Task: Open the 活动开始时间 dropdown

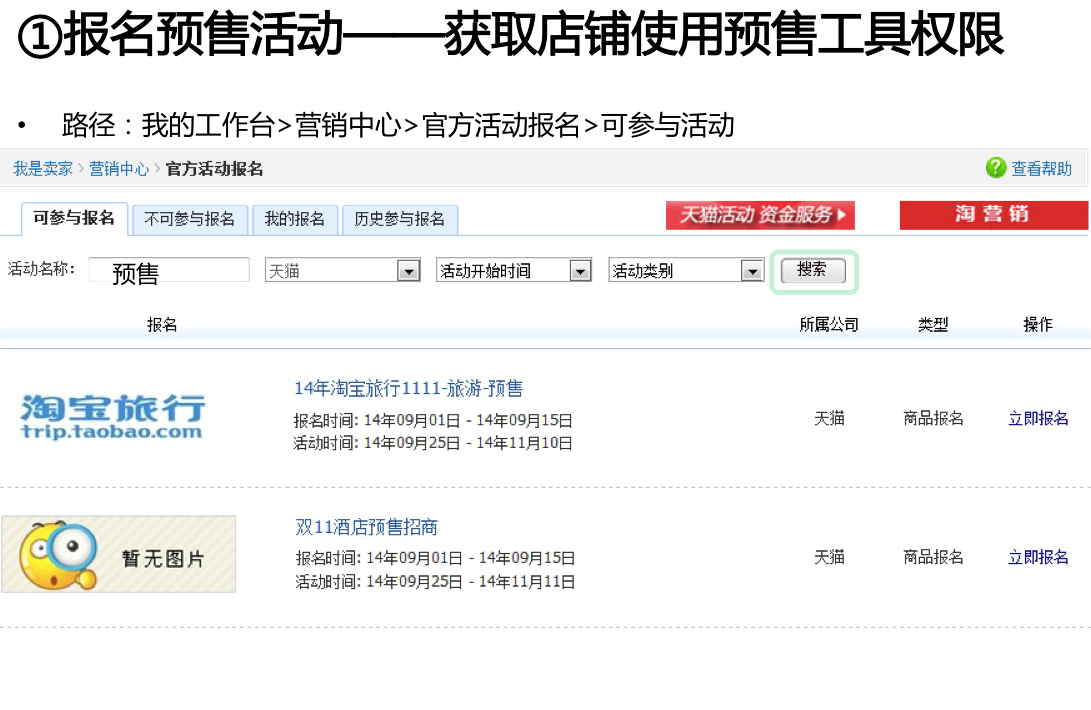Action: (x=513, y=270)
